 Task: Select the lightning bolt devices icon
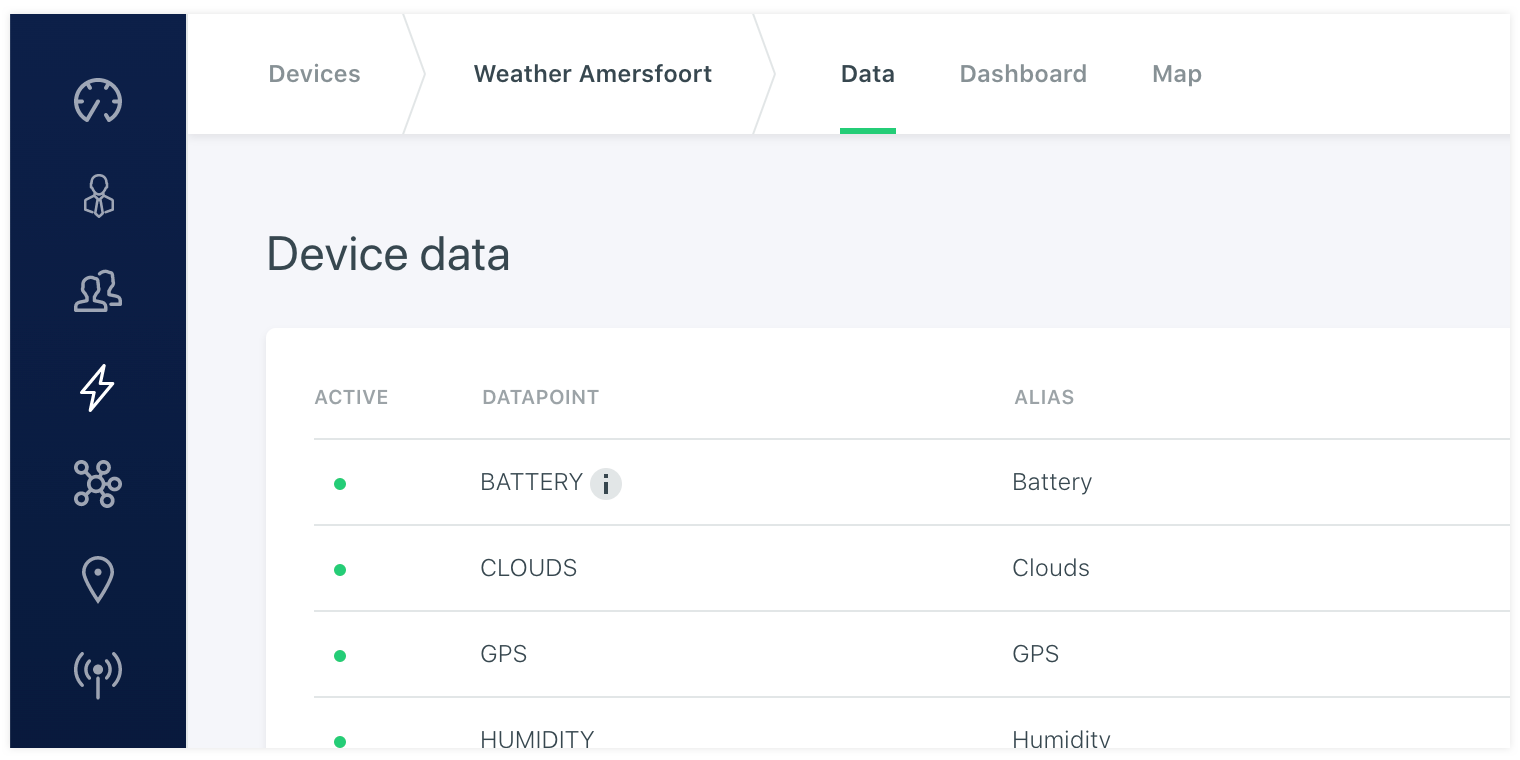tap(98, 388)
